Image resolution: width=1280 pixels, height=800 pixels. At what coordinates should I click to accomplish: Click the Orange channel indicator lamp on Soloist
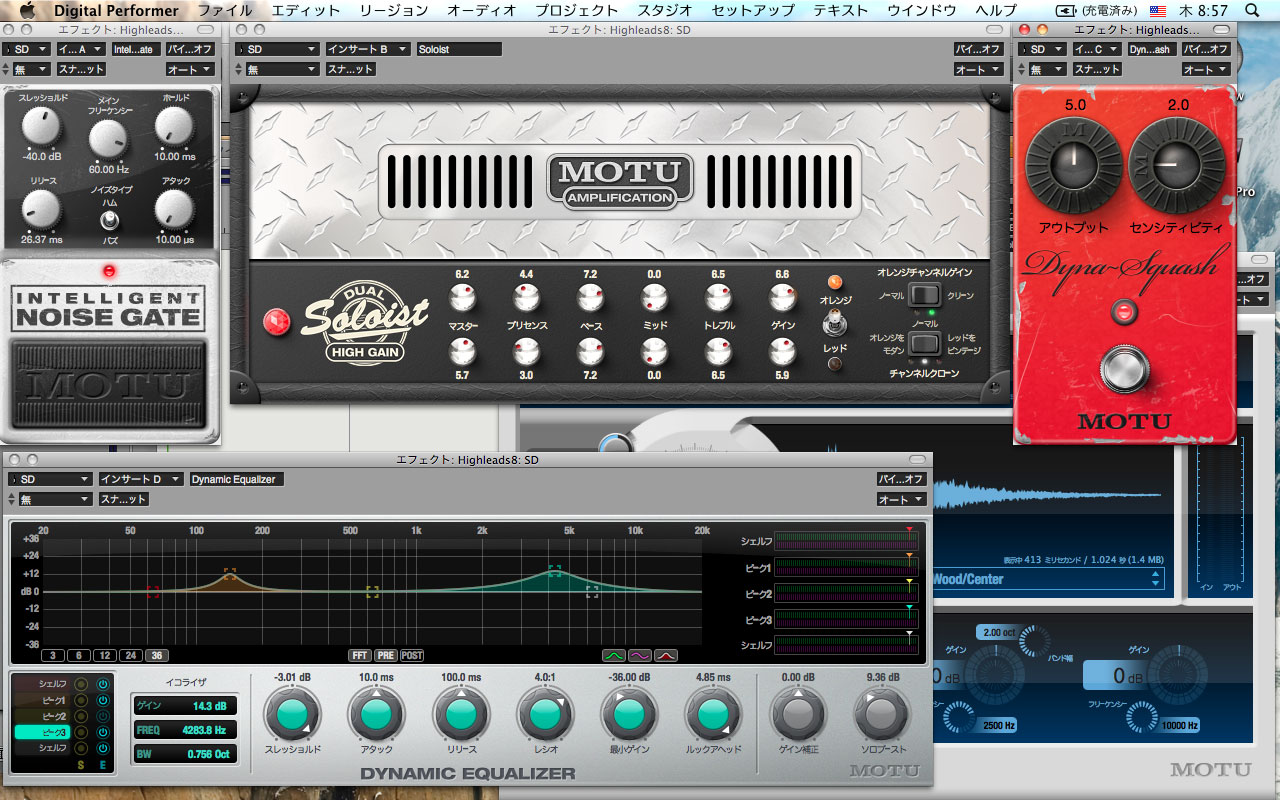[x=835, y=283]
